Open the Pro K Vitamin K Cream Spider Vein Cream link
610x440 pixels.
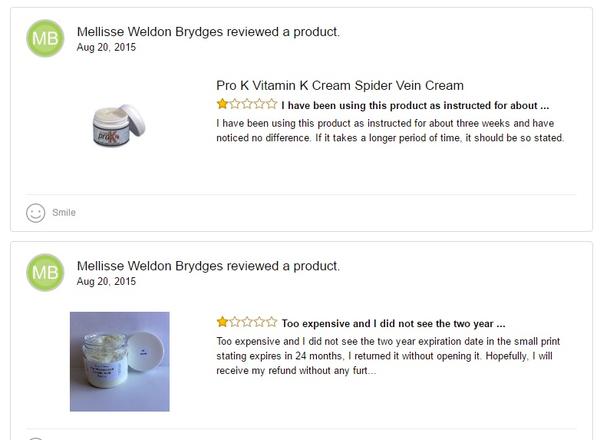click(x=339, y=86)
